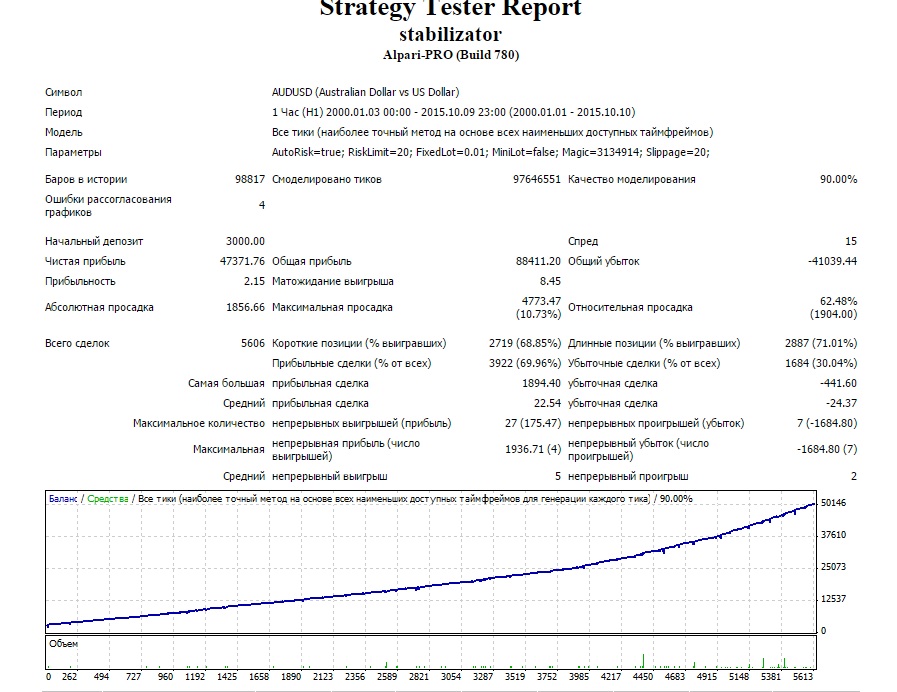Click the "Strategy Tester Report" heading
The image size is (897, 692).
tap(450, 9)
